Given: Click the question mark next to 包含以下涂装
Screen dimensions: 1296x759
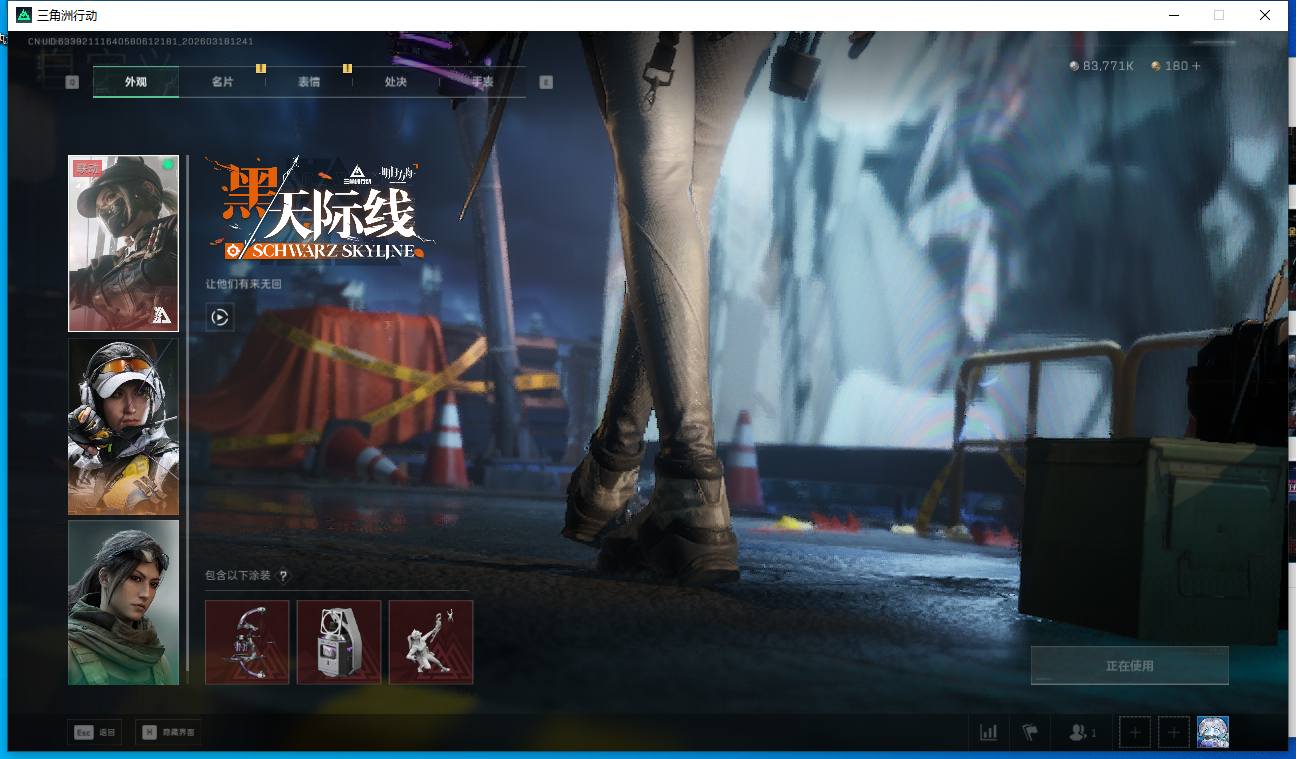Looking at the screenshot, I should click(283, 576).
